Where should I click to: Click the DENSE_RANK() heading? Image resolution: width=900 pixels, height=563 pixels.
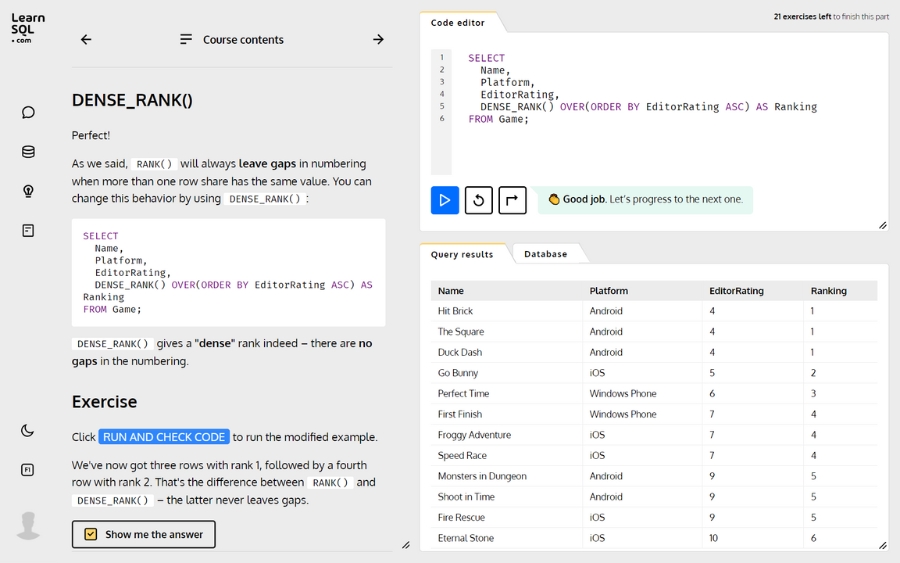coord(132,100)
